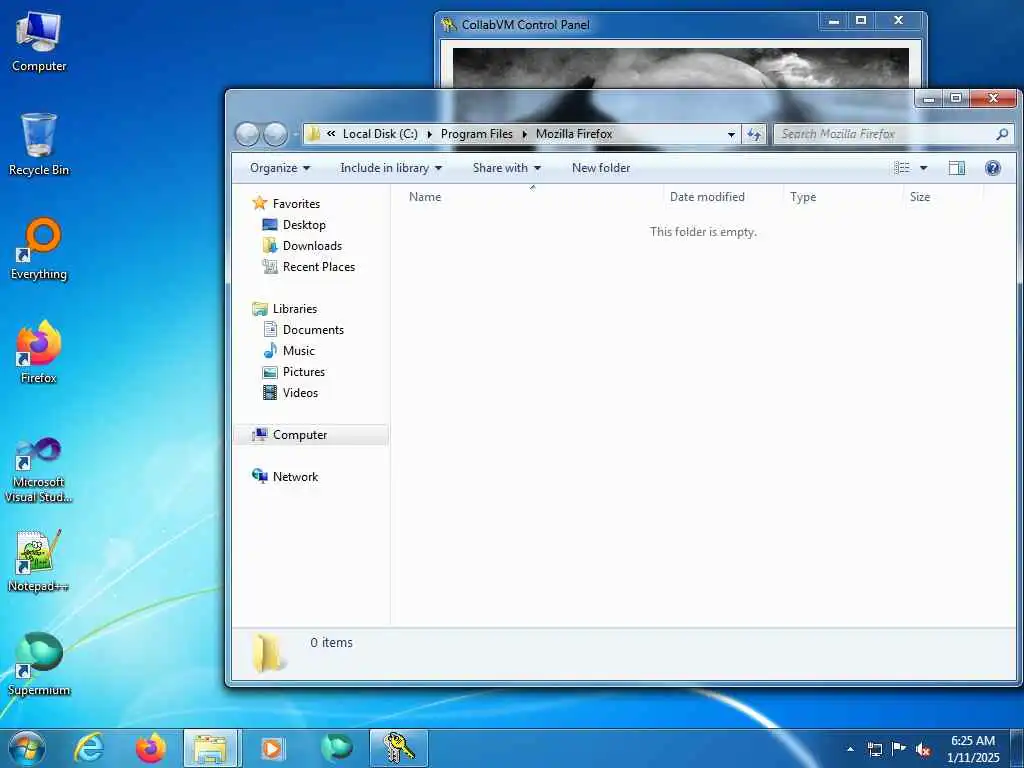Screen dimensions: 1024x768
Task: Open the address bar history dropdown
Action: point(731,135)
